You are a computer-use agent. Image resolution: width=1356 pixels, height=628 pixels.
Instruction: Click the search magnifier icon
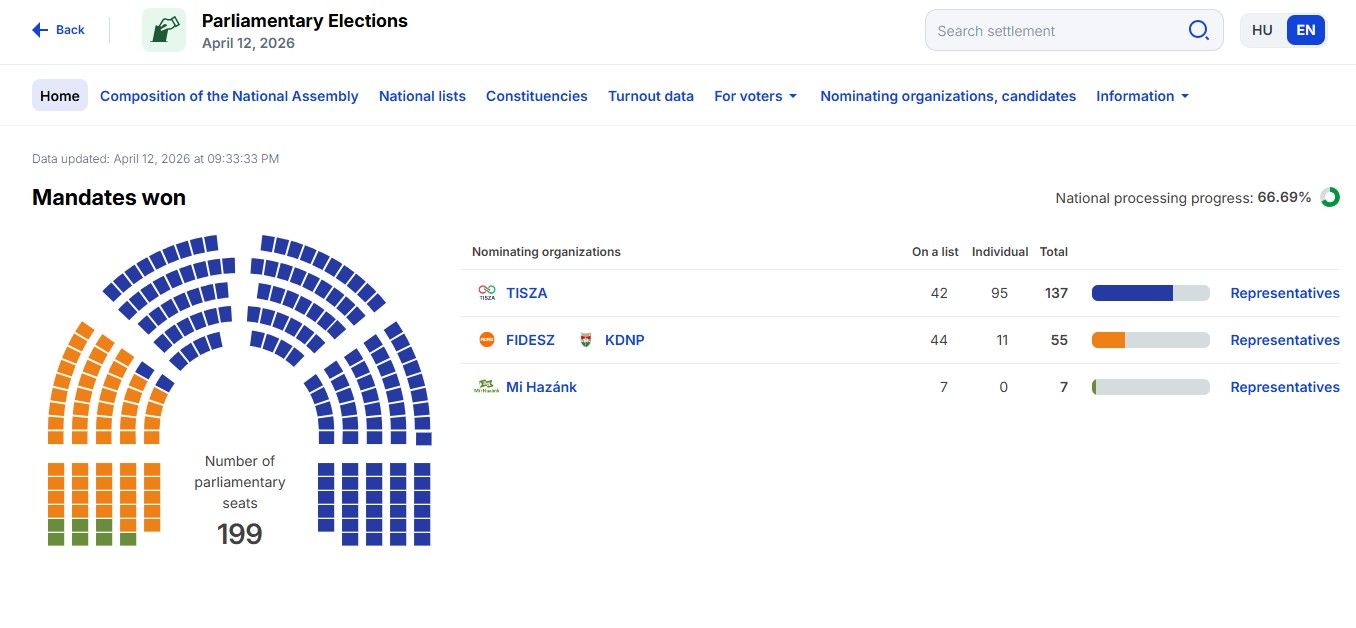point(1198,30)
